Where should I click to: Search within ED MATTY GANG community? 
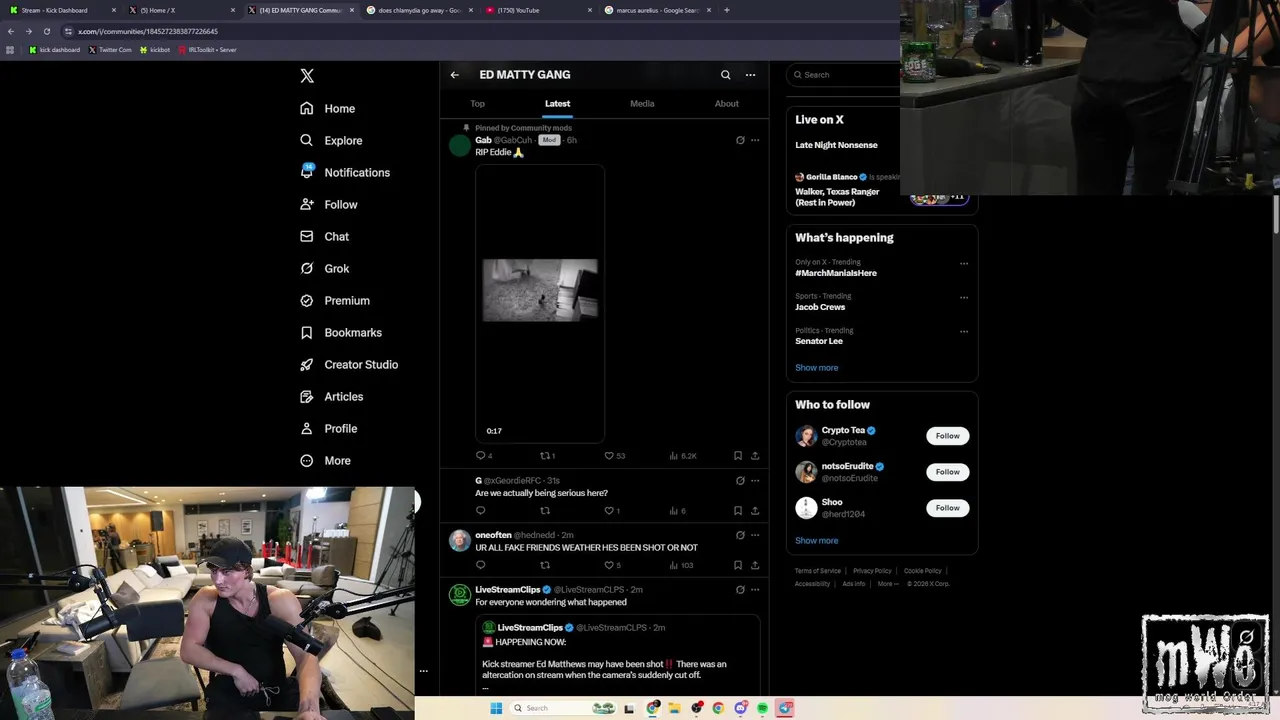pos(726,75)
